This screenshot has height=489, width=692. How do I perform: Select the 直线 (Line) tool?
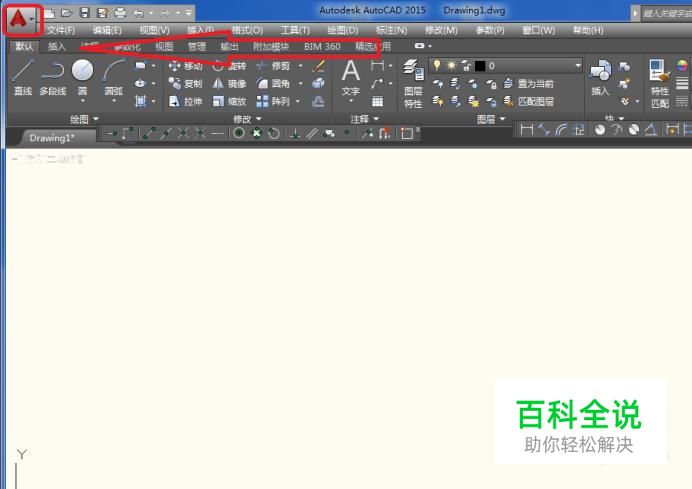point(23,77)
